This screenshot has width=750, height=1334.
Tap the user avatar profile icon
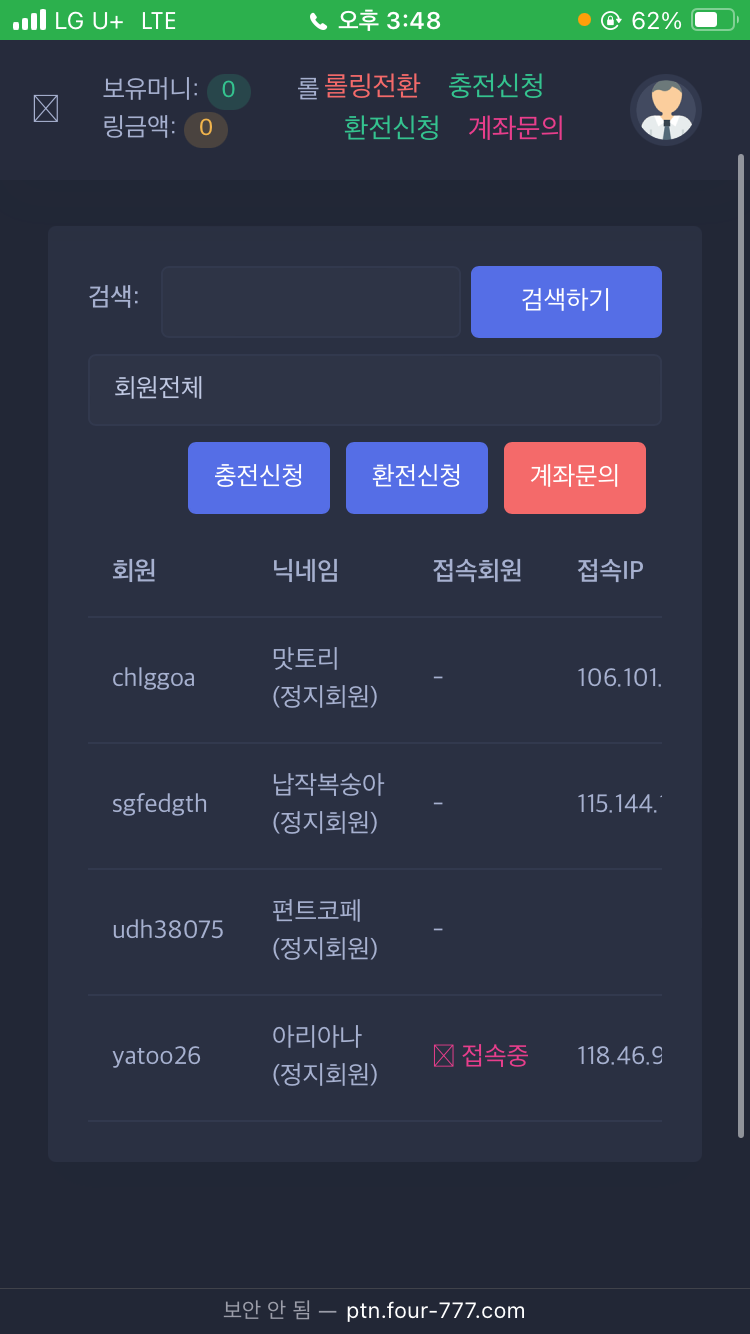click(x=666, y=109)
